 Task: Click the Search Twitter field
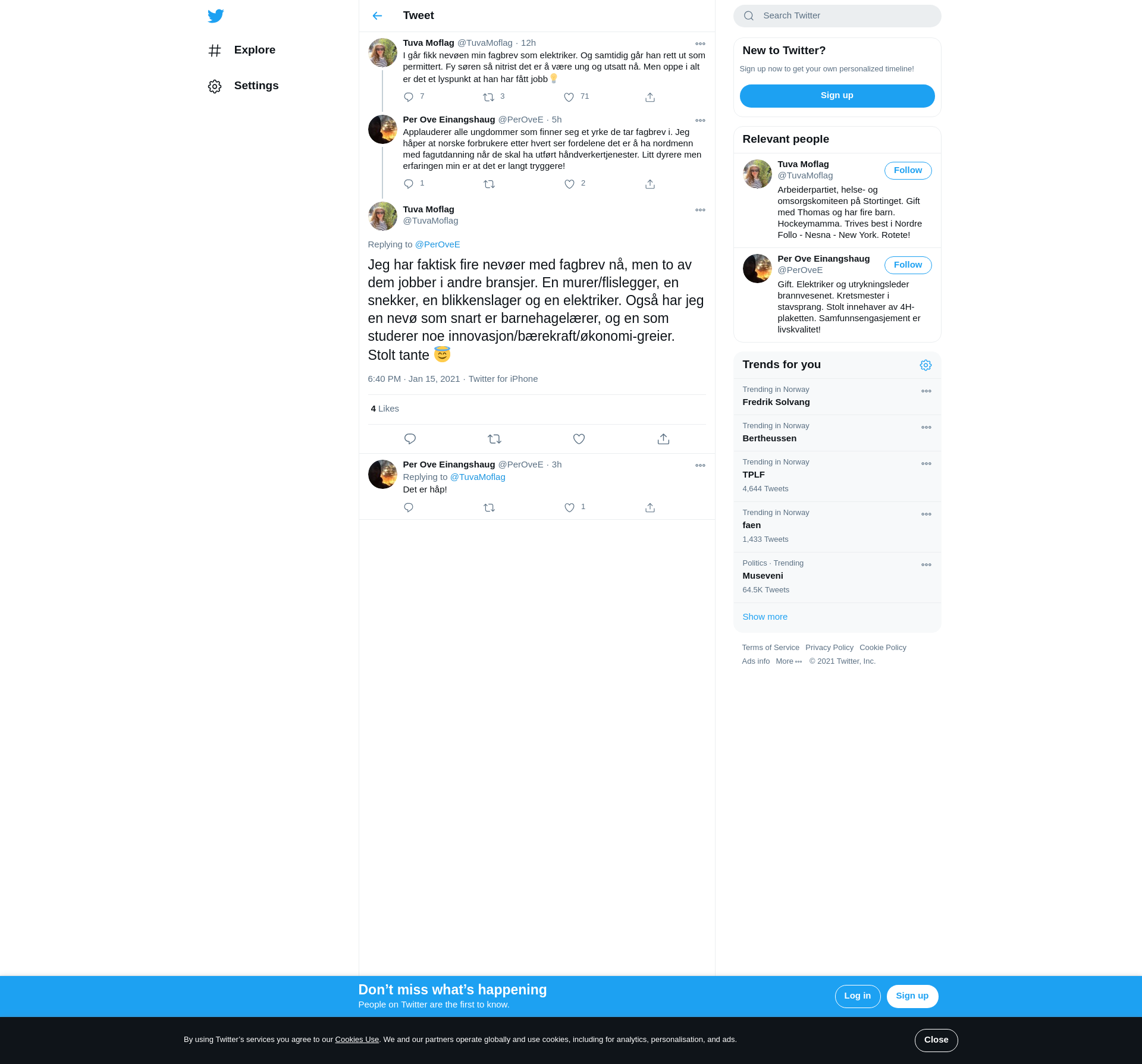point(837,16)
